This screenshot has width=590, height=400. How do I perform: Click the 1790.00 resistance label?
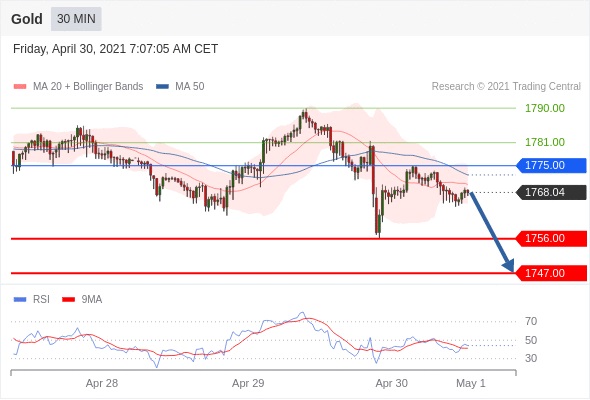[545, 108]
